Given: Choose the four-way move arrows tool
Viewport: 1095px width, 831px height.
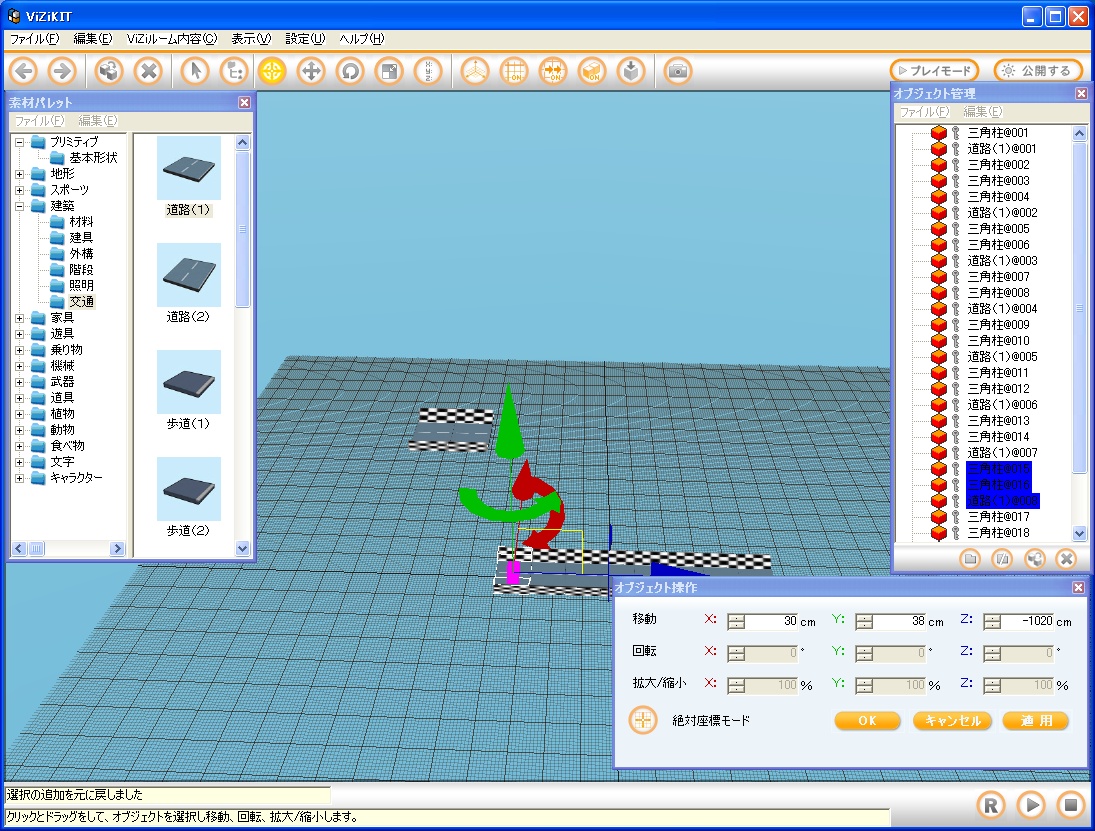Looking at the screenshot, I should coord(311,71).
